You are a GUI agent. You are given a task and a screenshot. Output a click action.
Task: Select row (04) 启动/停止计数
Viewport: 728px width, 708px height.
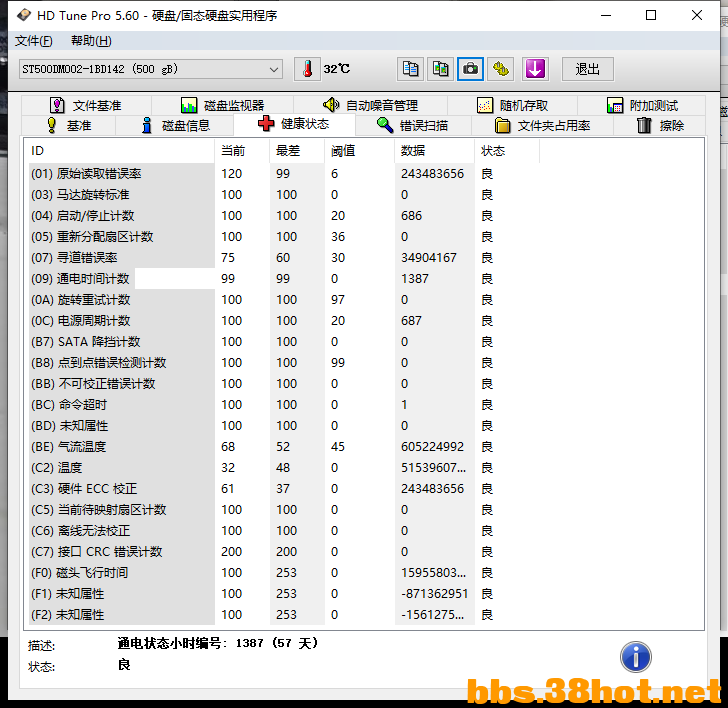(x=284, y=215)
